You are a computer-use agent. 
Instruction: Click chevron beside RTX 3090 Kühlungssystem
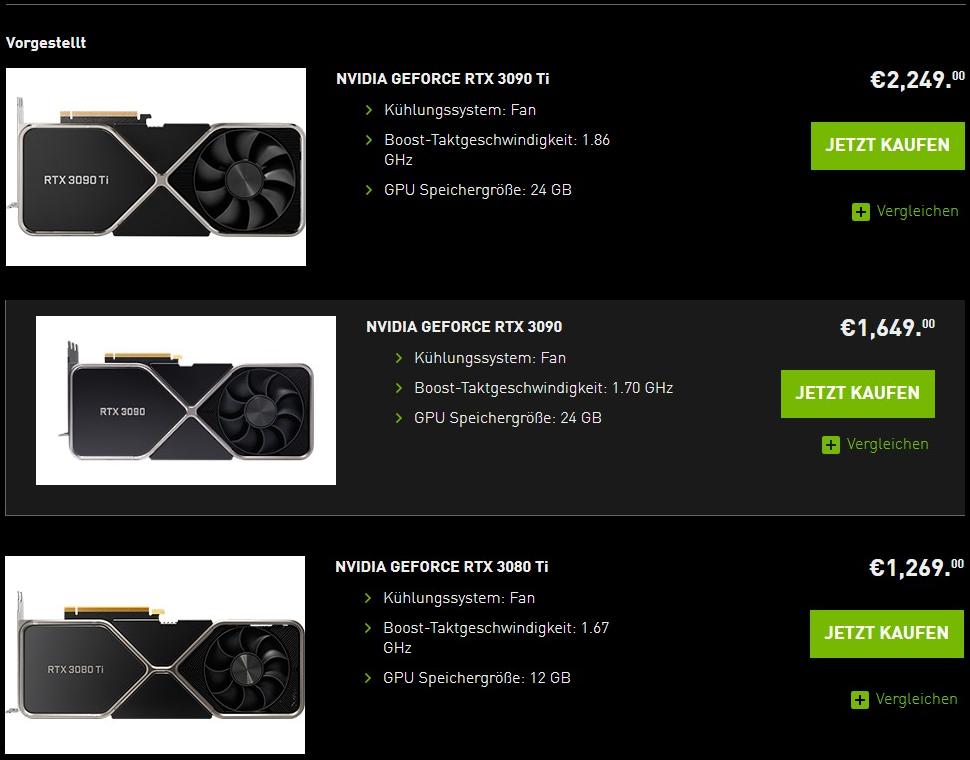point(399,358)
